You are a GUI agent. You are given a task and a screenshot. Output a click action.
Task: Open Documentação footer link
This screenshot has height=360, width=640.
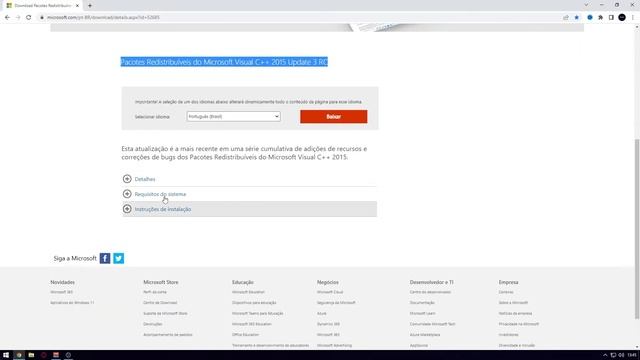[x=422, y=303]
